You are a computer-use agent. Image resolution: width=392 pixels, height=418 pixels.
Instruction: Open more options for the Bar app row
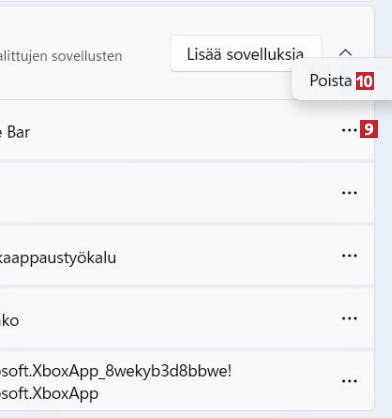pyautogui.click(x=349, y=130)
